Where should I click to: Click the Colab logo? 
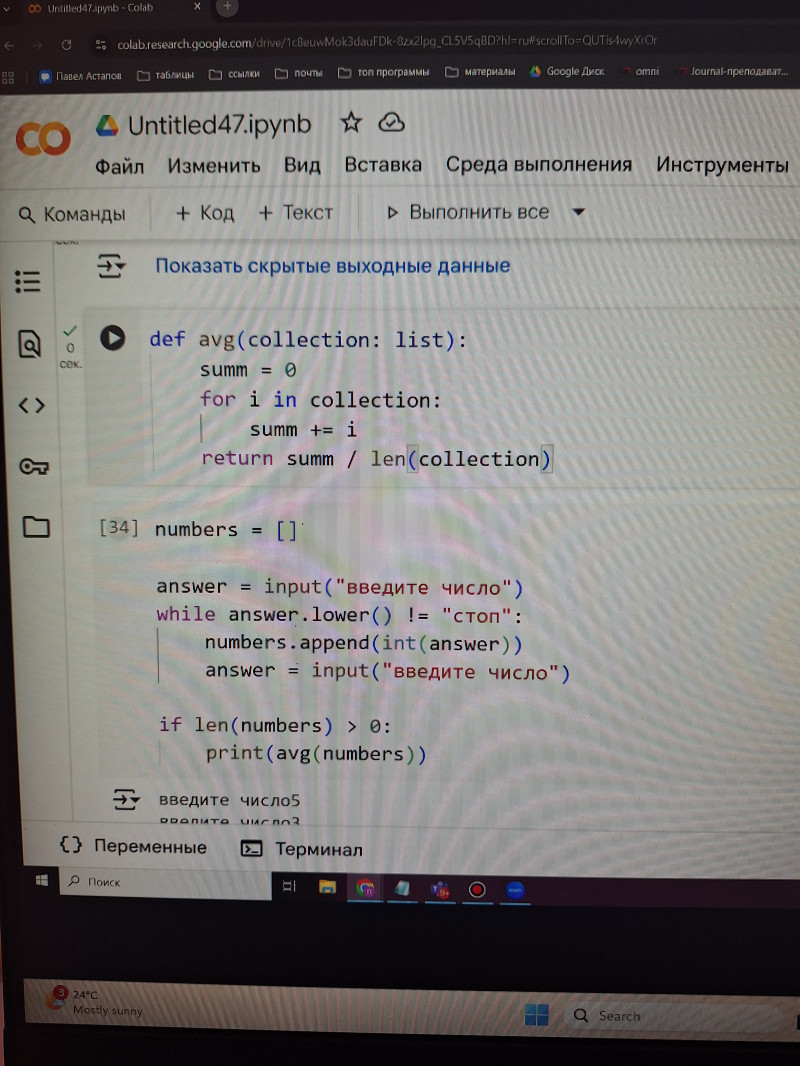pyautogui.click(x=43, y=139)
